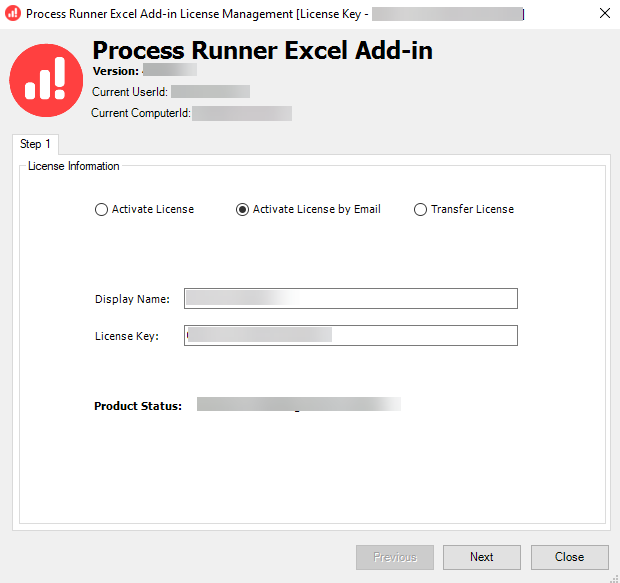
Task: Click the Current UserId label
Action: (129, 92)
